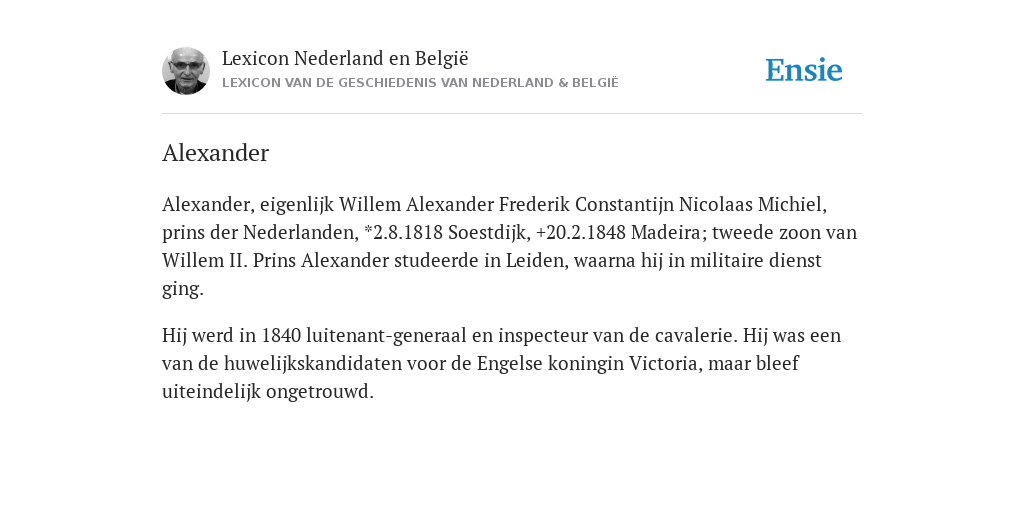The height and width of the screenshot is (512, 1024).
Task: Click the year 1840 in the second paragraph
Action: click(x=281, y=336)
